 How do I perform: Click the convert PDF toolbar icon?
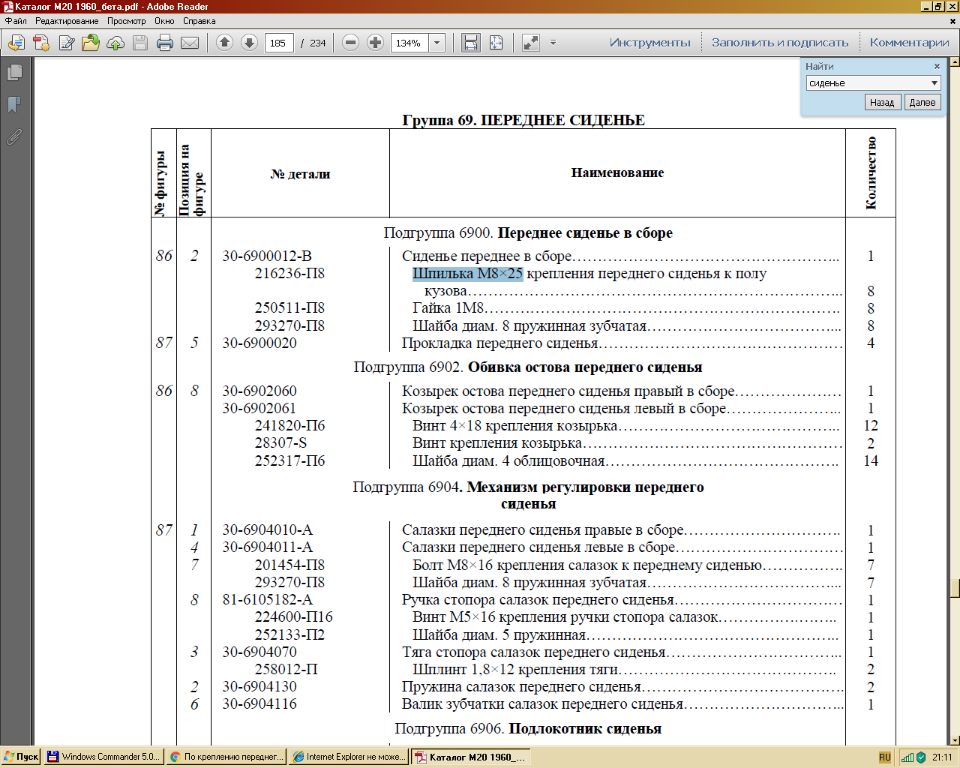pyautogui.click(x=42, y=43)
